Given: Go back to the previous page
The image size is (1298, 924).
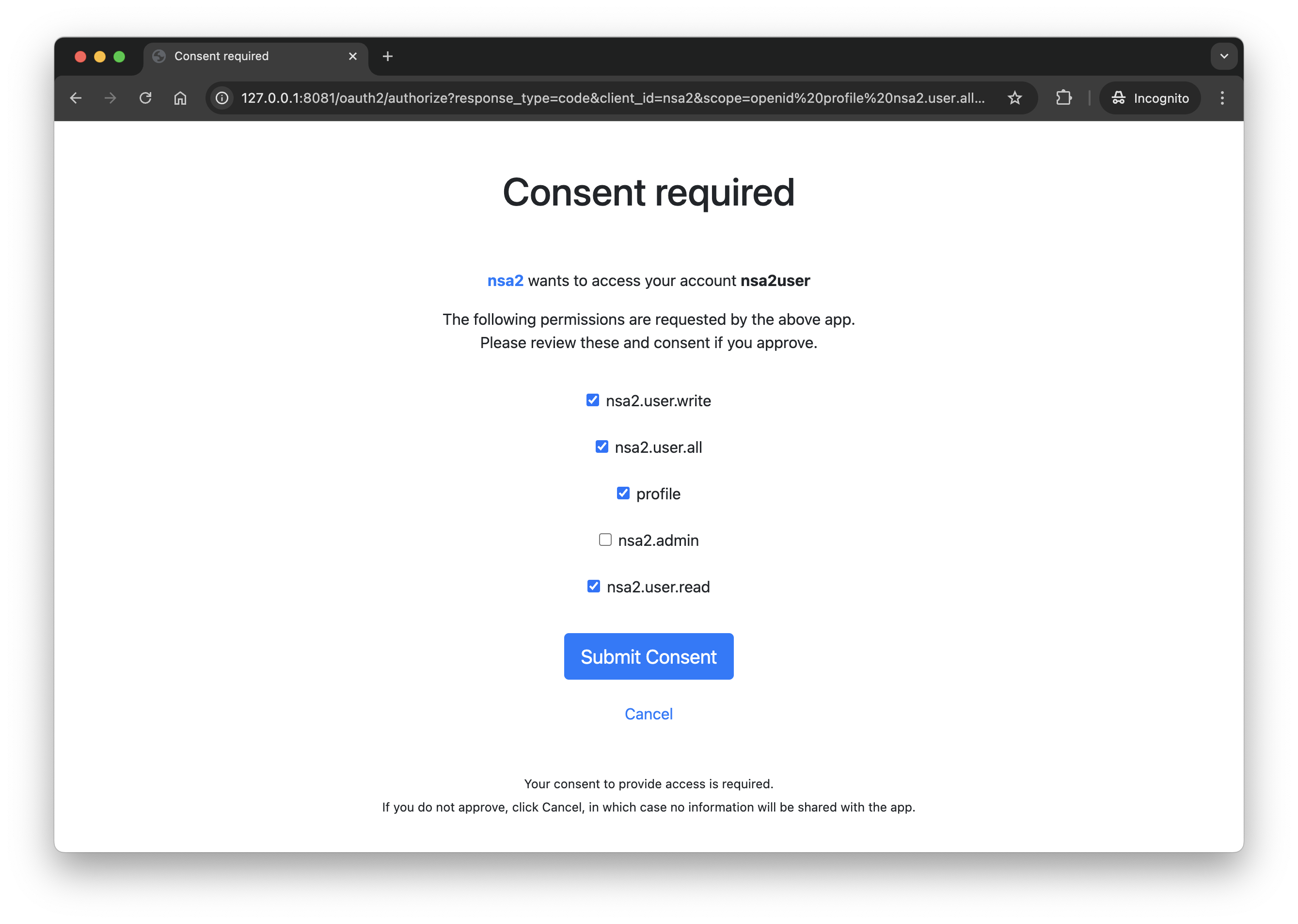Looking at the screenshot, I should pyautogui.click(x=76, y=98).
